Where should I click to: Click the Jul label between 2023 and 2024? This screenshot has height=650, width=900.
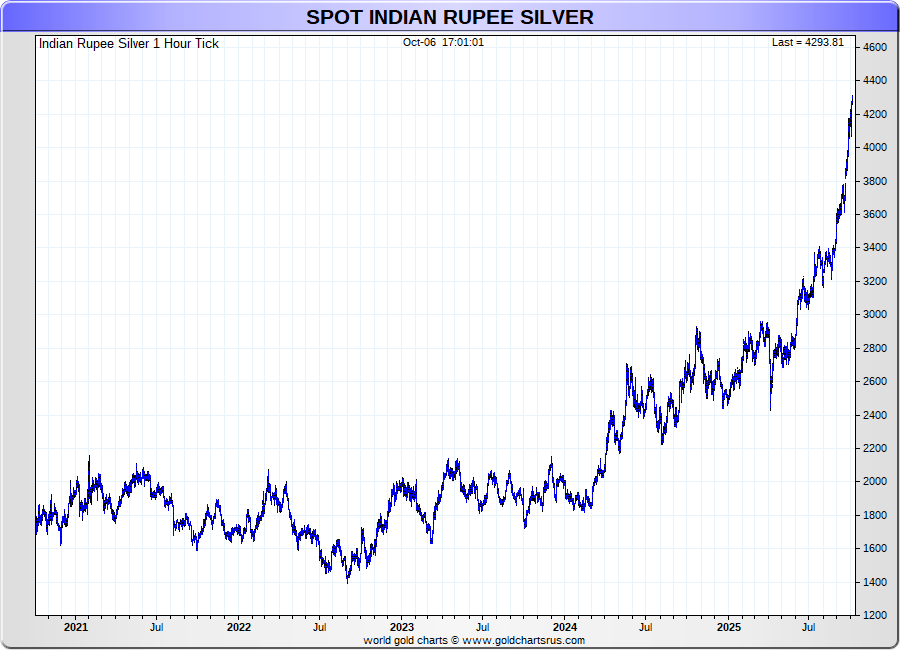483,628
